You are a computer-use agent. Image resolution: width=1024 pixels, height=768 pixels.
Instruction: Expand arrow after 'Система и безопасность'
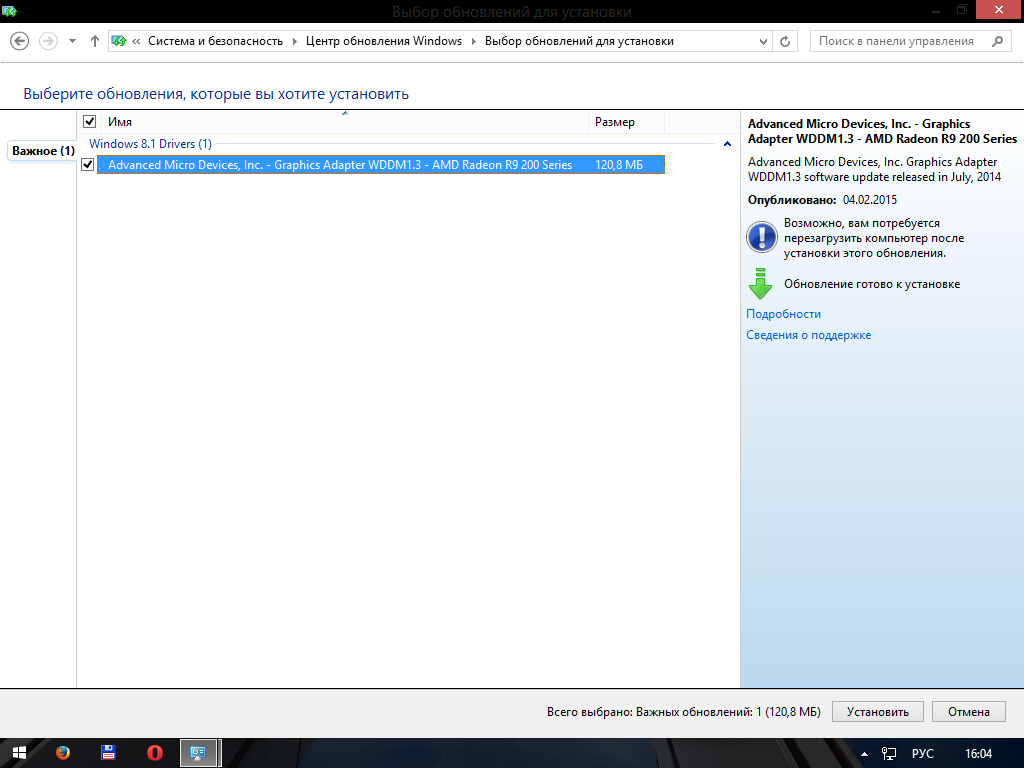point(295,41)
